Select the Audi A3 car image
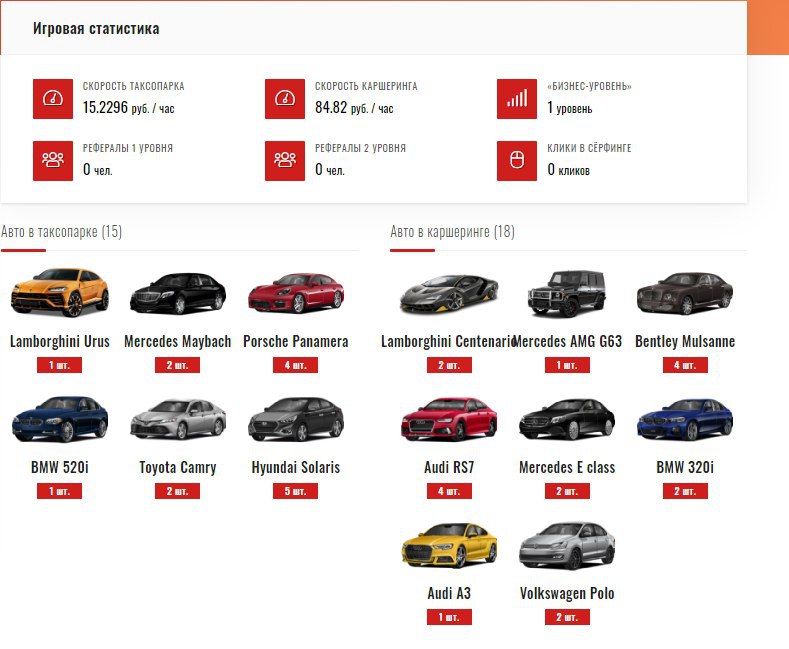The height and width of the screenshot is (649, 789). point(449,545)
